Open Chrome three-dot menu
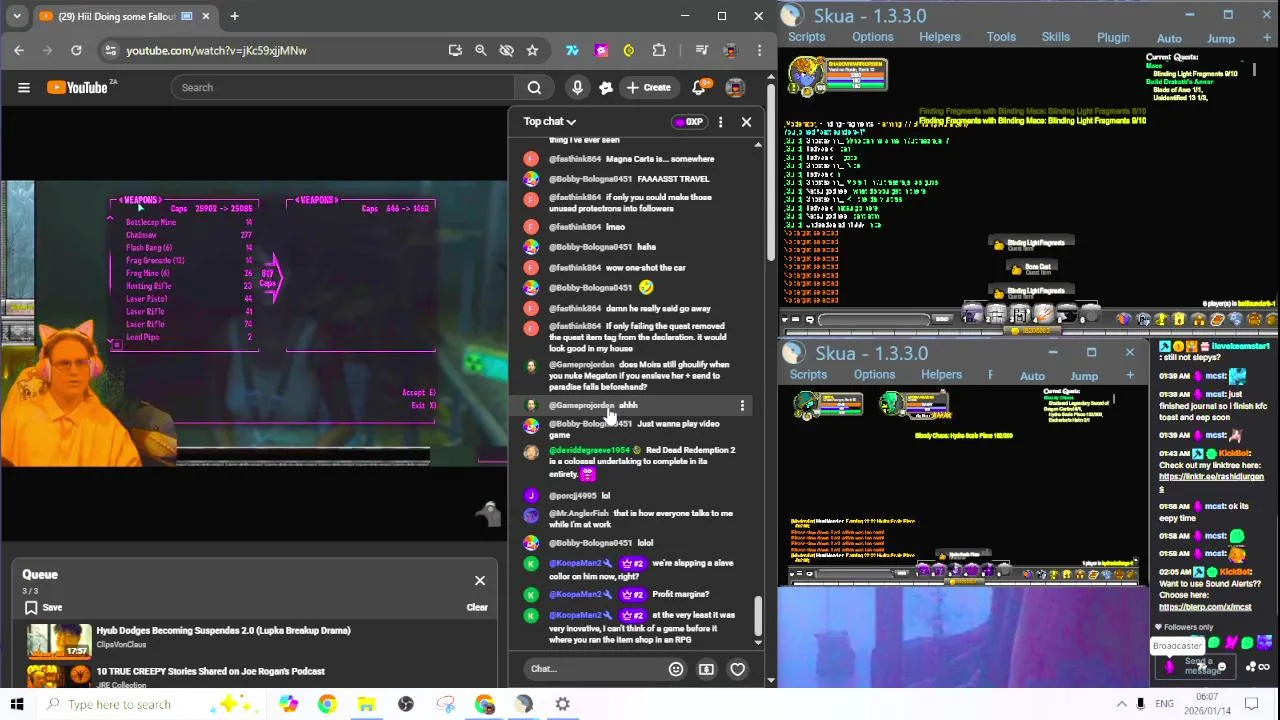The width and height of the screenshot is (1280, 720). point(760,50)
